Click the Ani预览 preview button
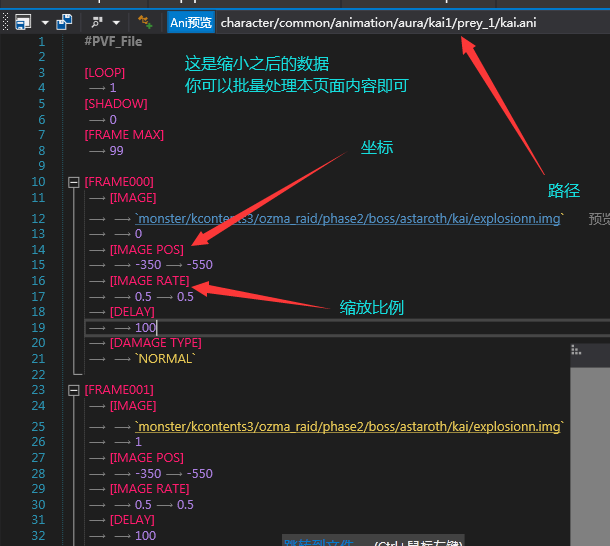 pos(191,21)
